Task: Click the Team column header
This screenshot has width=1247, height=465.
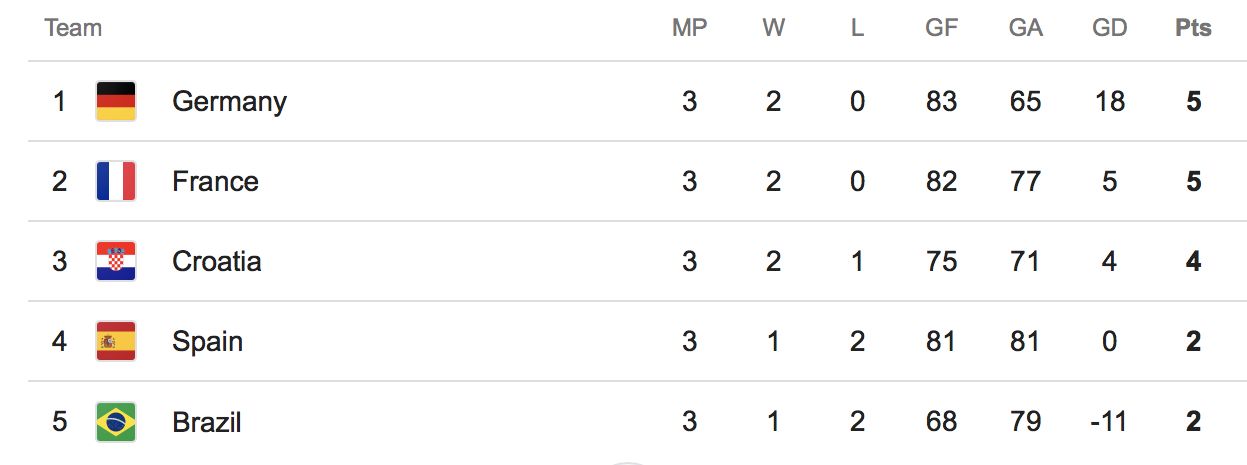Action: pyautogui.click(x=73, y=28)
